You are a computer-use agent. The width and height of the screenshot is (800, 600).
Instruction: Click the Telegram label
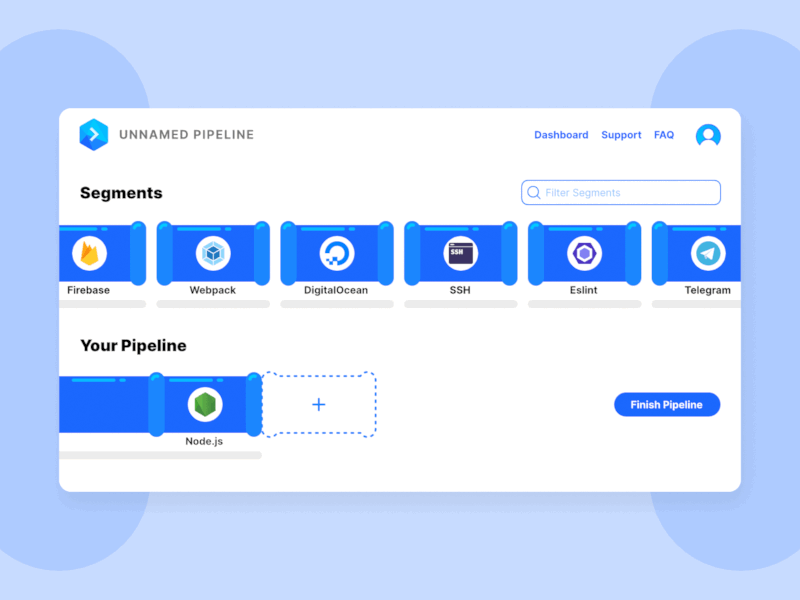pos(708,290)
